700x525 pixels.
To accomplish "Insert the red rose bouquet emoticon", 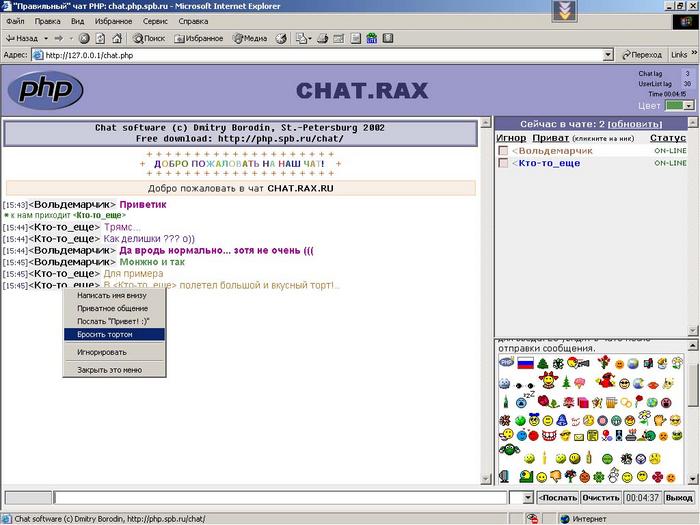I will tap(604, 362).
